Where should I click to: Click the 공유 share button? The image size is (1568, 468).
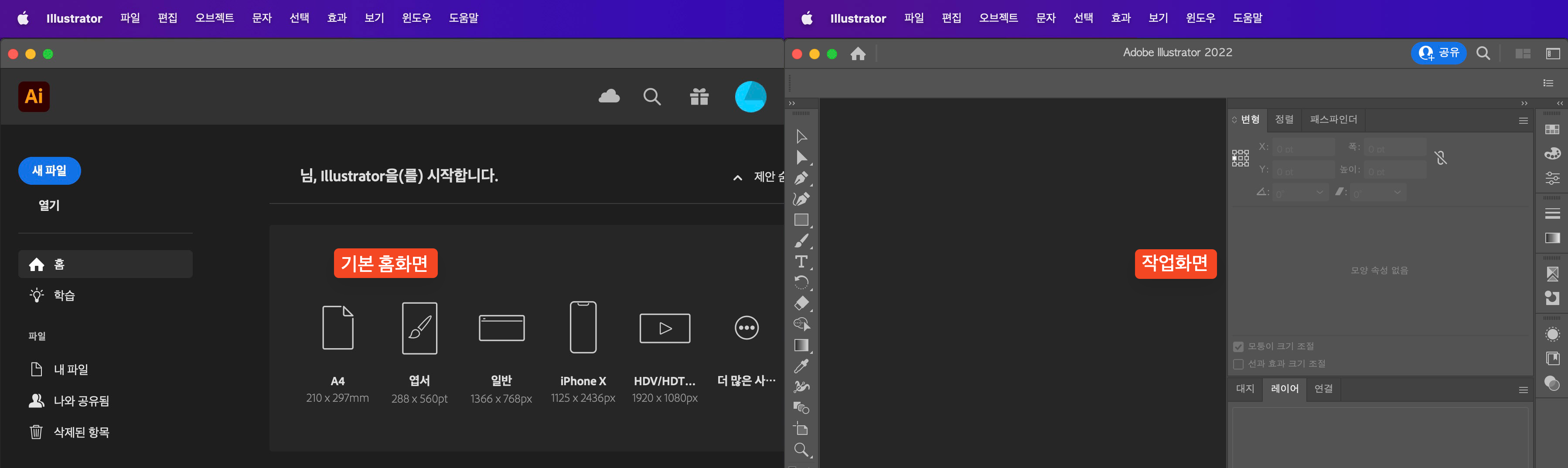click(1438, 54)
